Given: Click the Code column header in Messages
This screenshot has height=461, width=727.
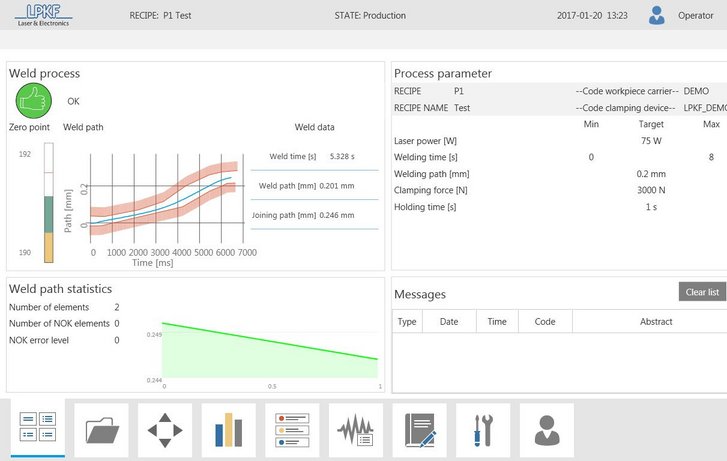Looking at the screenshot, I should pyautogui.click(x=544, y=321).
